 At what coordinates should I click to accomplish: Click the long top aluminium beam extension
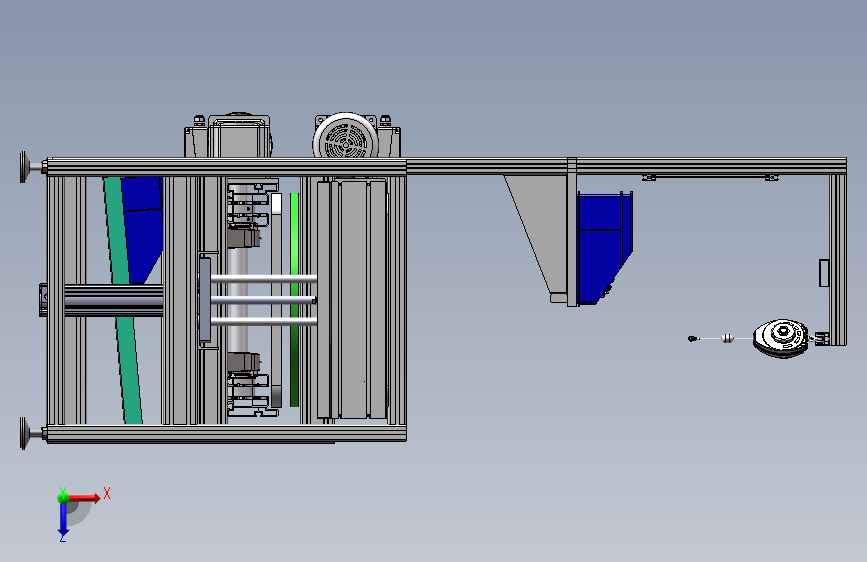point(626,166)
